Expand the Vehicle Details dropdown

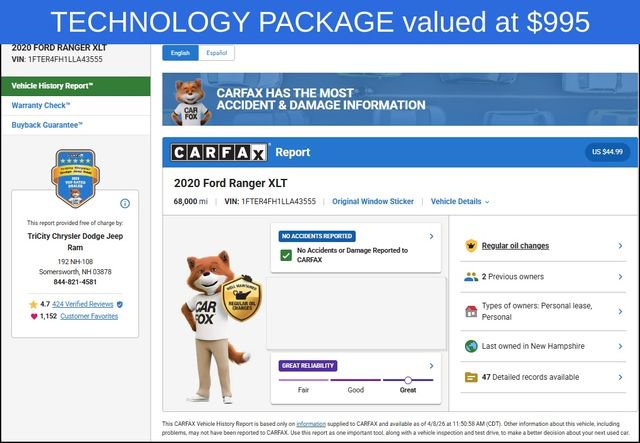pyautogui.click(x=460, y=201)
